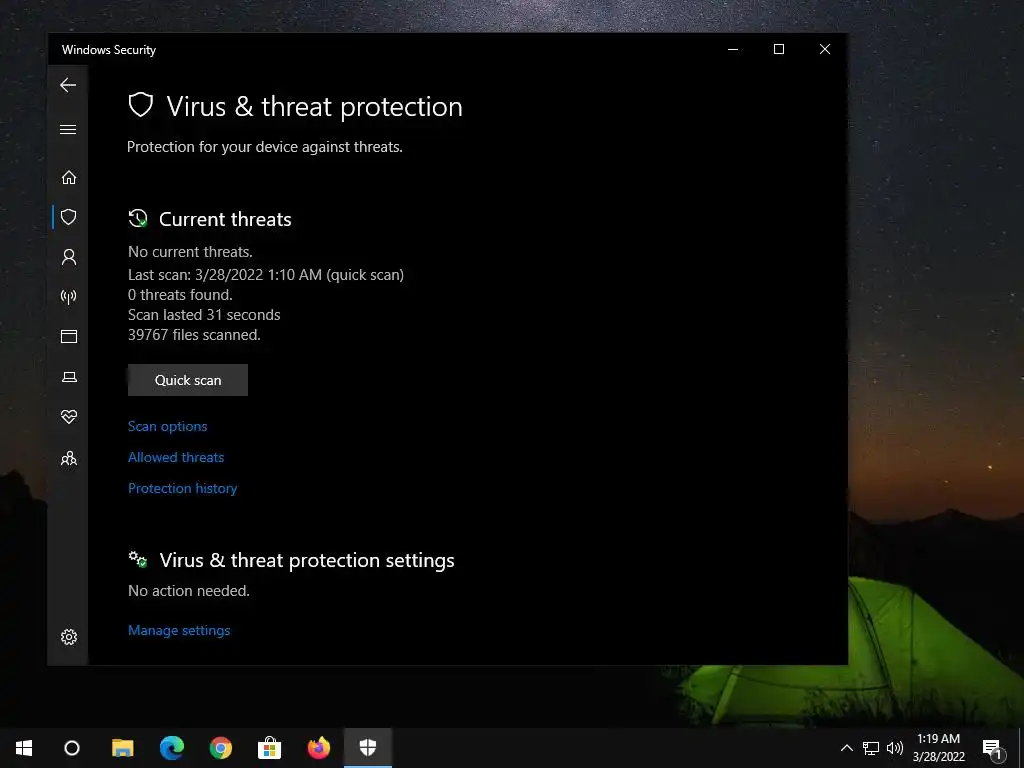Click 'Scan lasted 31 seconds' text
Image resolution: width=1024 pixels, height=768 pixels.
point(204,315)
